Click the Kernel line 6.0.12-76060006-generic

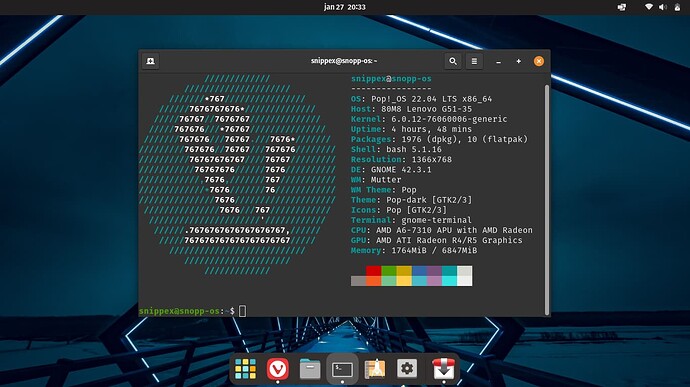[x=429, y=119]
